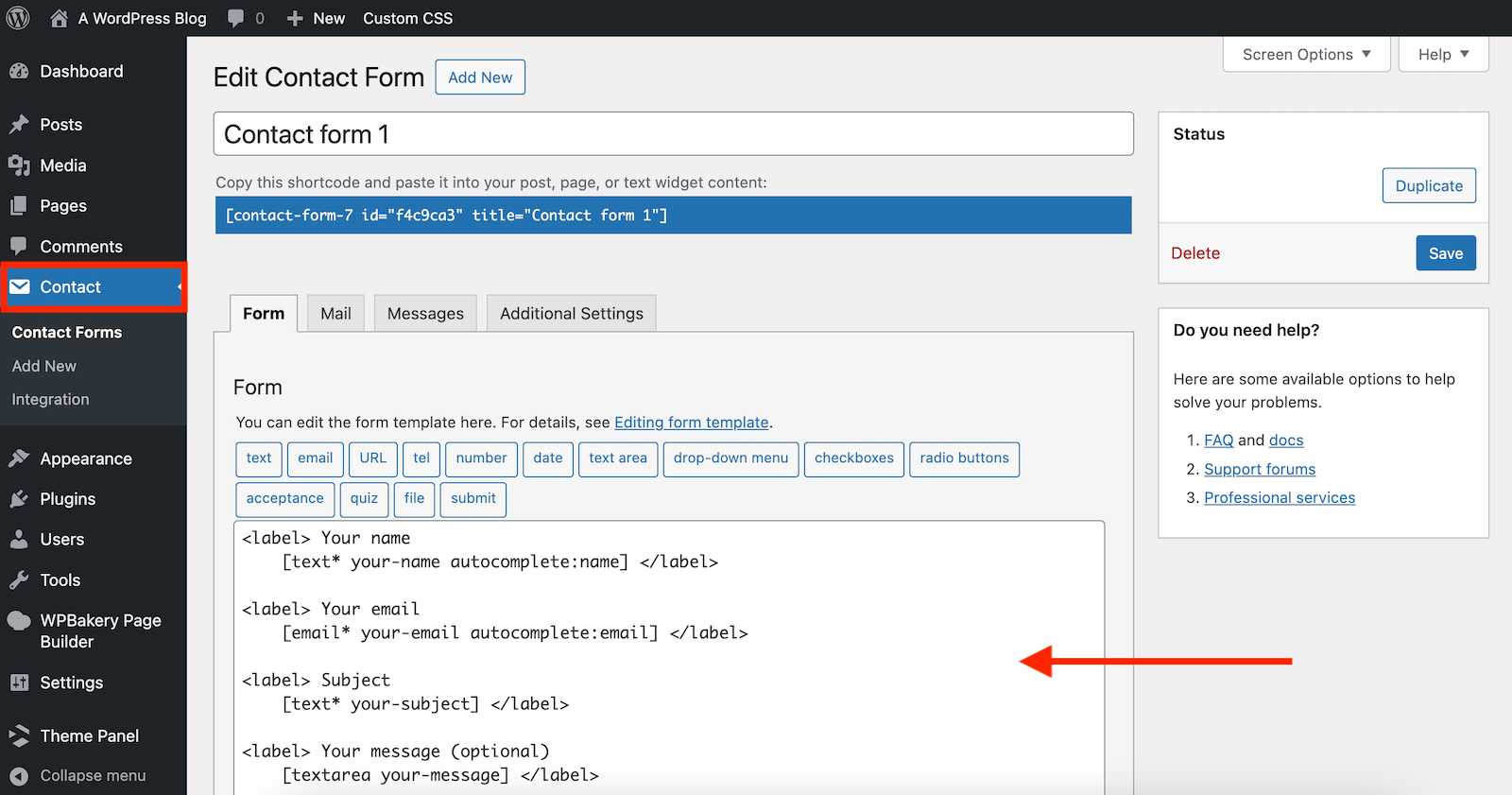Image resolution: width=1512 pixels, height=795 pixels.
Task: Click the Save button
Action: (1446, 252)
